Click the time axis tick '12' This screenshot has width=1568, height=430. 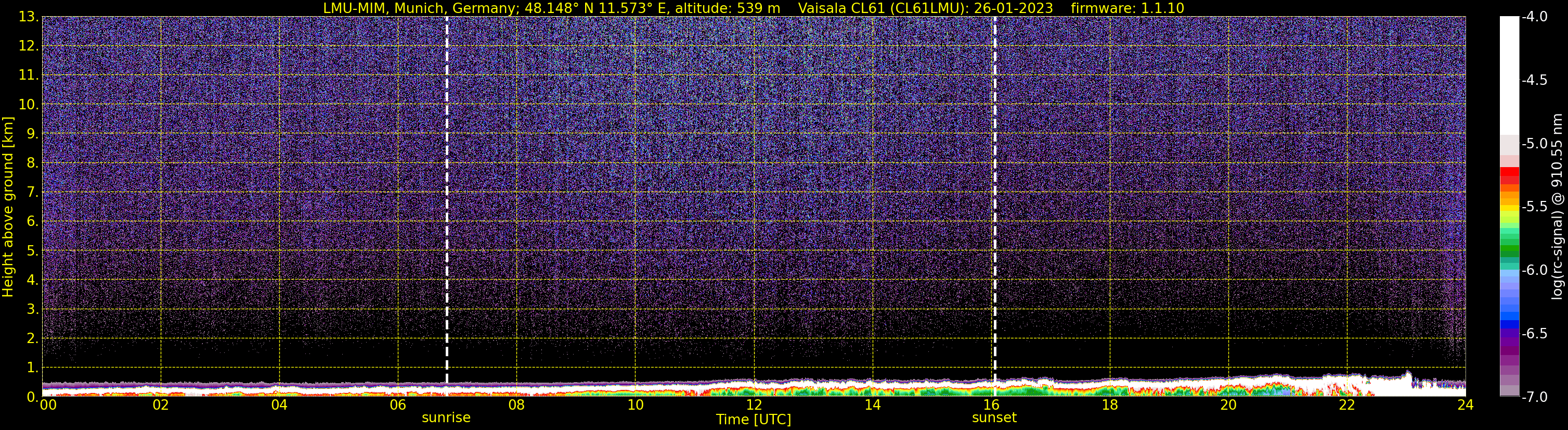pyautogui.click(x=754, y=404)
